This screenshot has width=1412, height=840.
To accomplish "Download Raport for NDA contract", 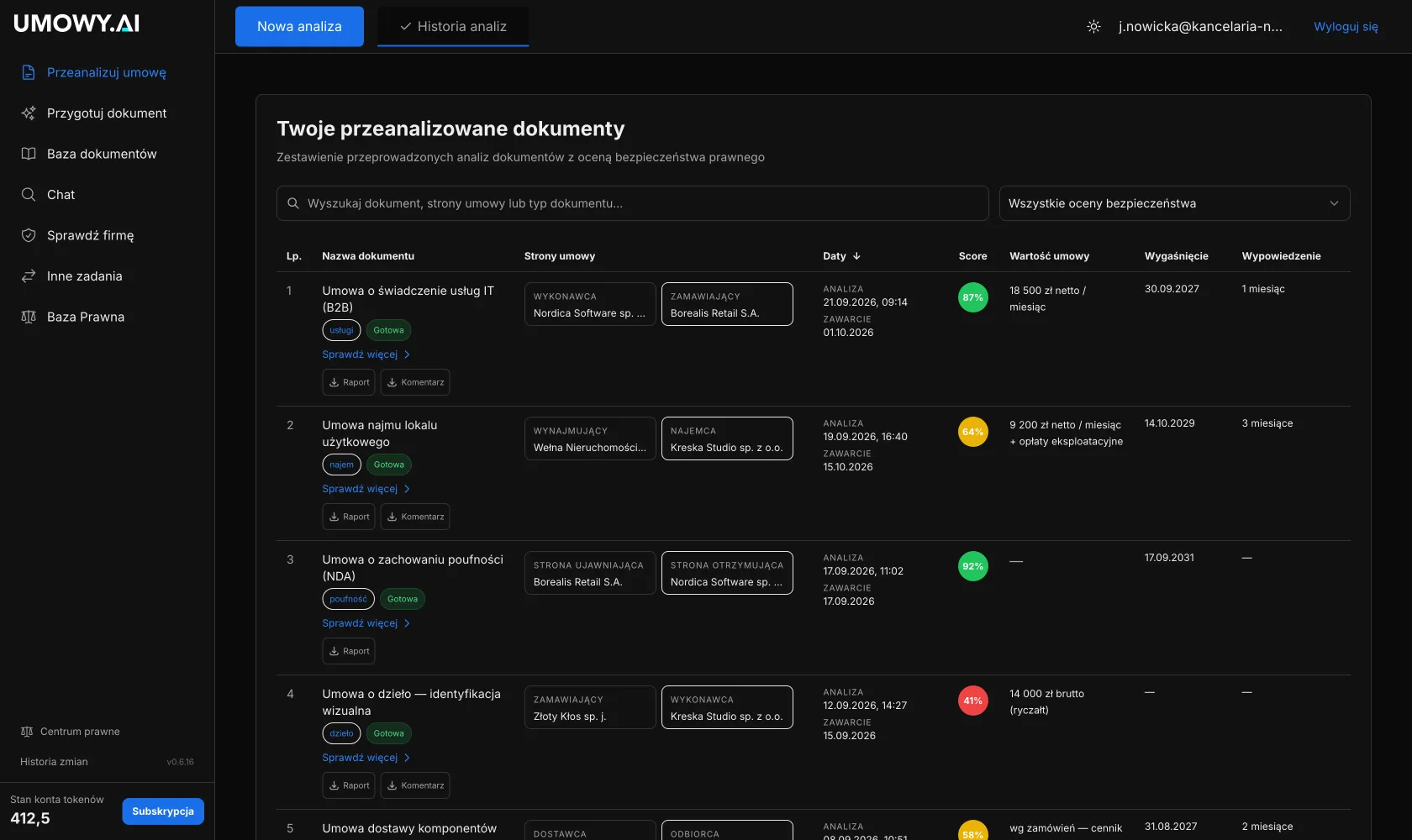I will coord(349,651).
